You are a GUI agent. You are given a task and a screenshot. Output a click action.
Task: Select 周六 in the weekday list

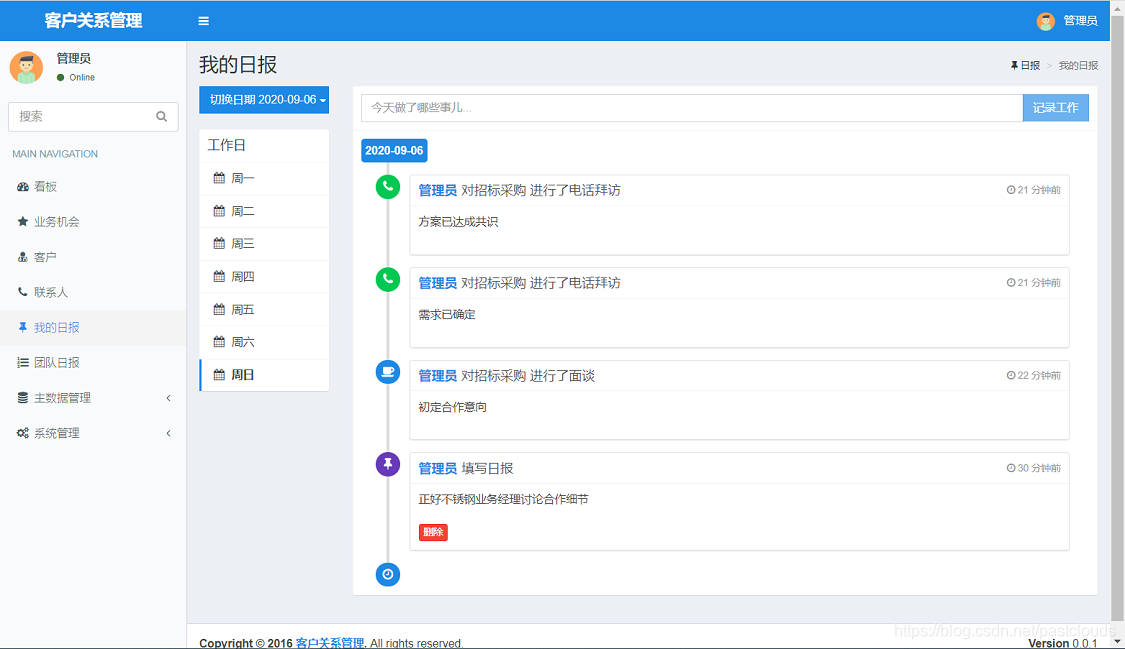pos(264,342)
